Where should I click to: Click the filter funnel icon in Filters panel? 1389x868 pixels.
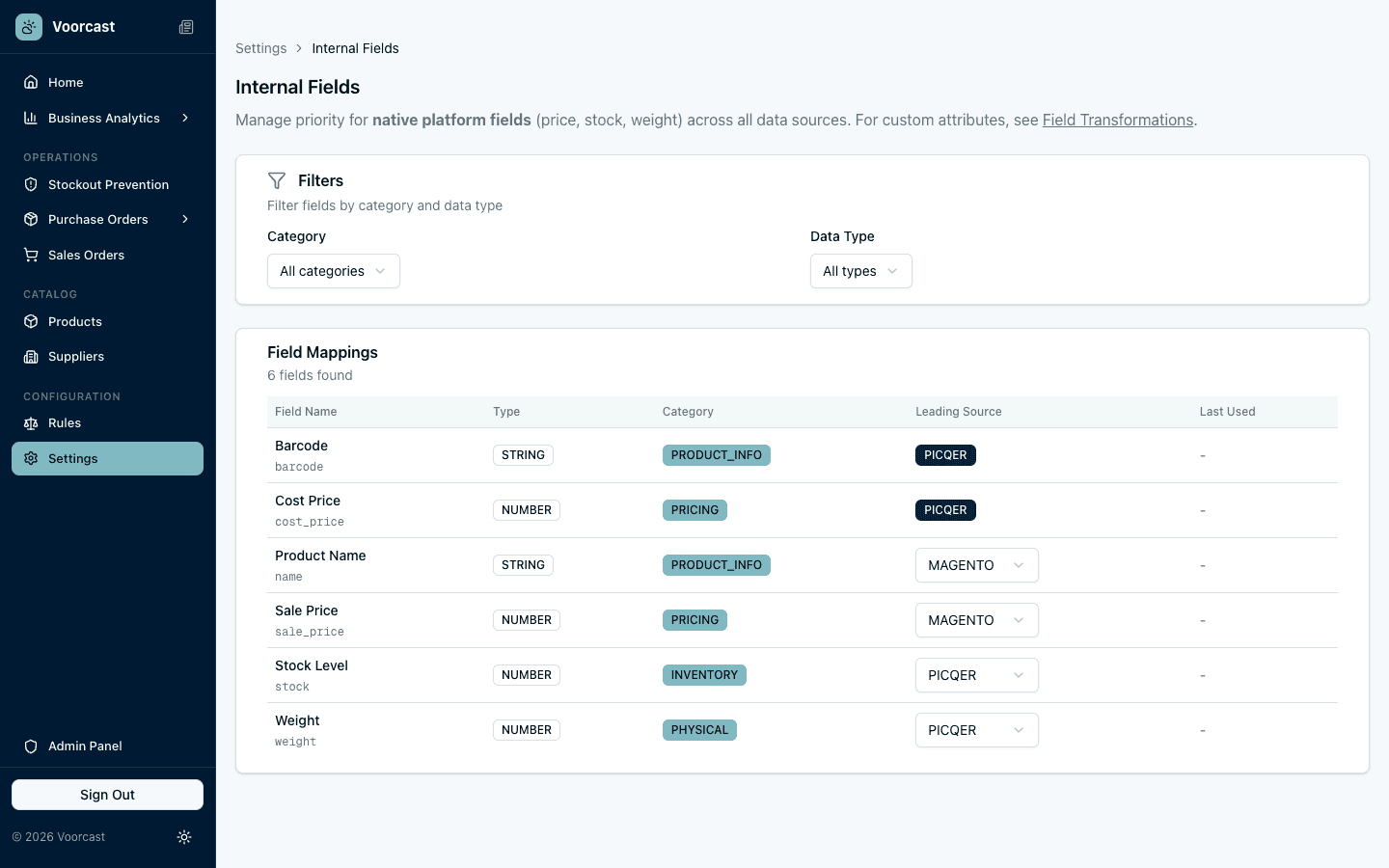point(277,180)
